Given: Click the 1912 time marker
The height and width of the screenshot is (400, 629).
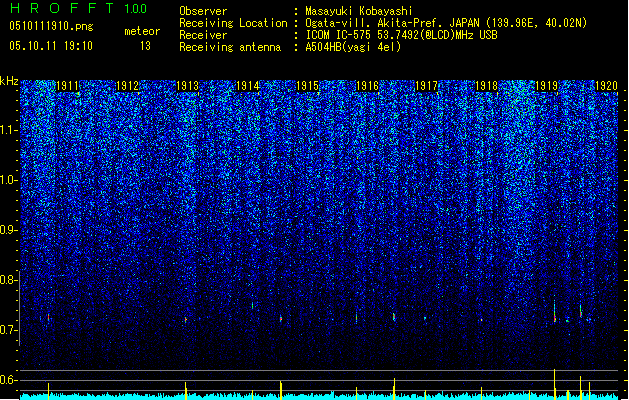Looking at the screenshot, I should [127, 86].
